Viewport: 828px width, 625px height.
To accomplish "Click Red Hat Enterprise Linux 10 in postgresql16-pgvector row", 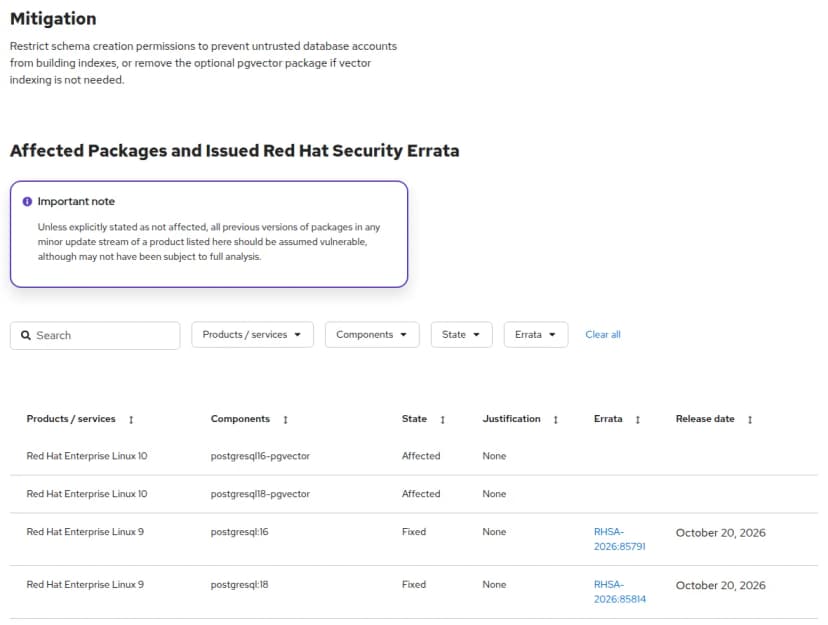I will (x=87, y=456).
